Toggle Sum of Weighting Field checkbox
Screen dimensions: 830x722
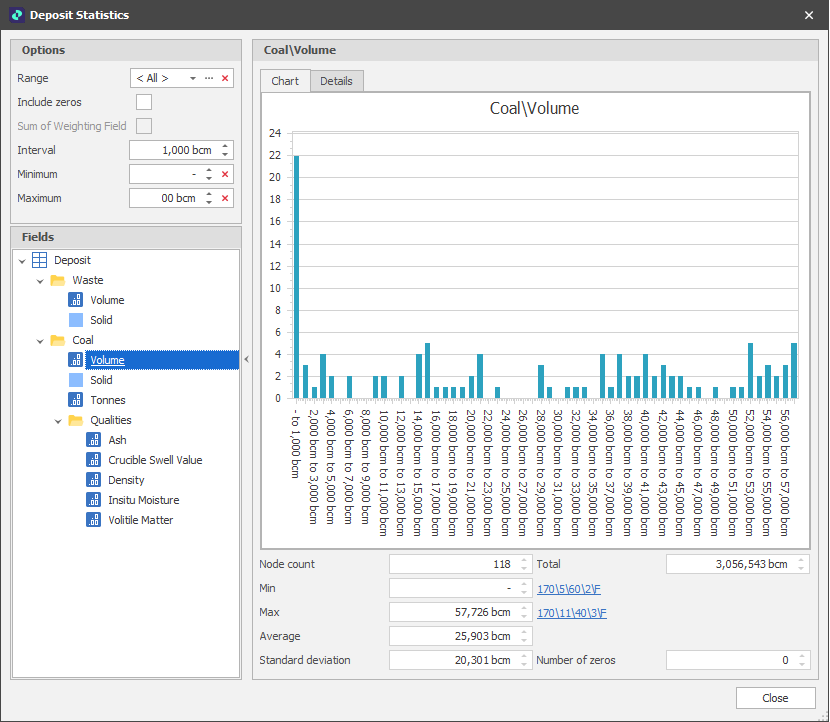tap(144, 126)
